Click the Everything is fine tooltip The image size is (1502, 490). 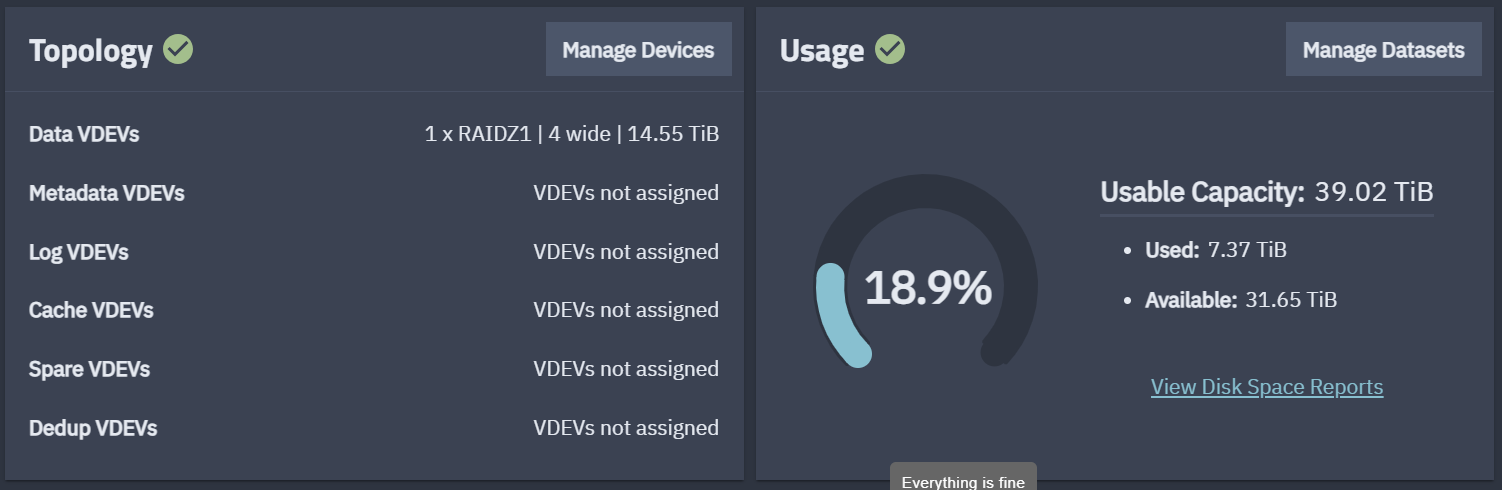(963, 481)
